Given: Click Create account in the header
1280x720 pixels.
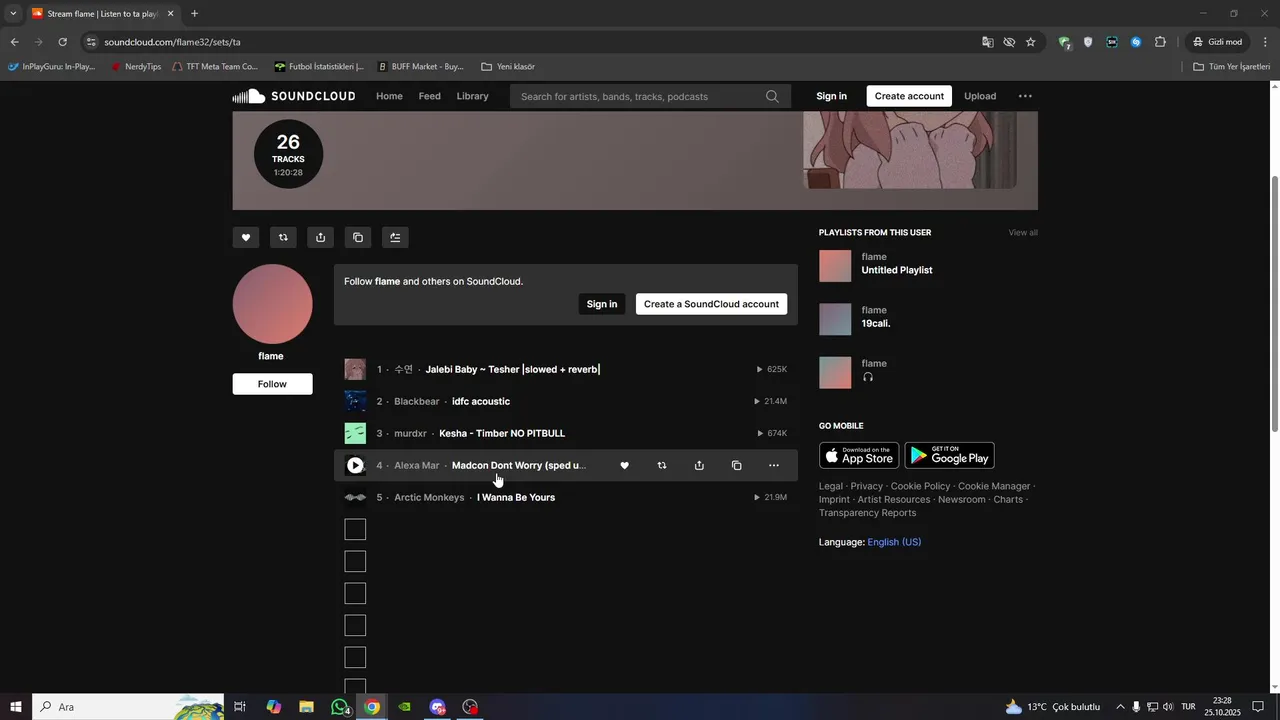Looking at the screenshot, I should point(909,96).
